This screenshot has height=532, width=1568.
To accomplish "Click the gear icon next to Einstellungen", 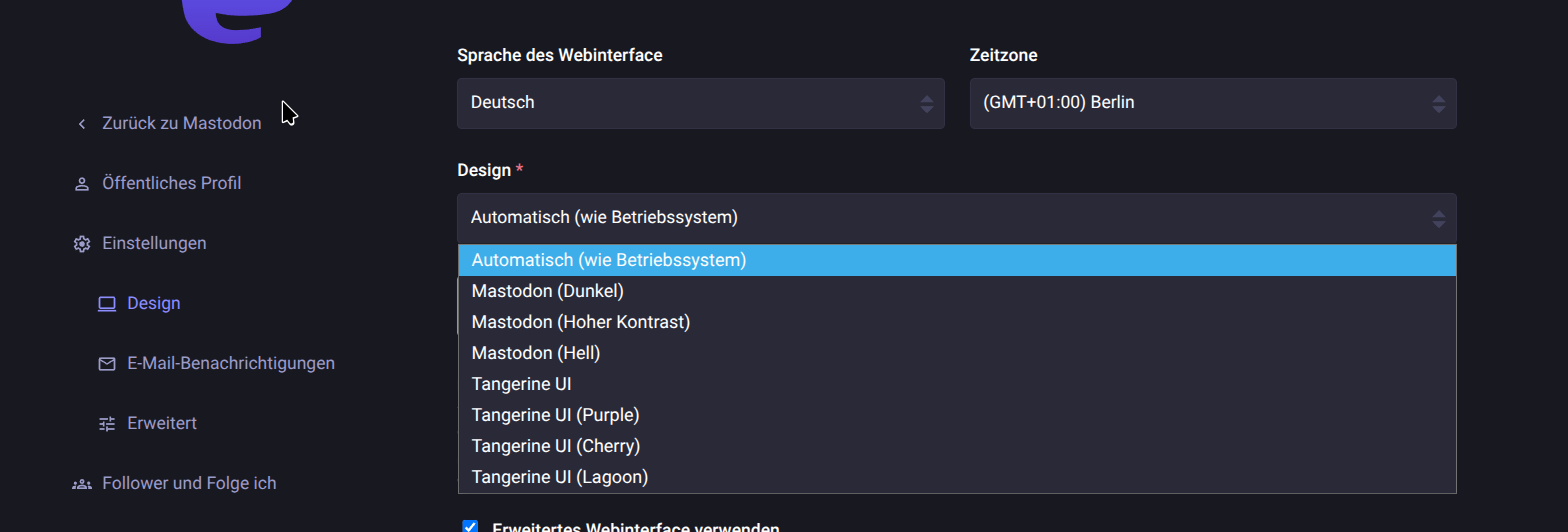I will pos(82,244).
